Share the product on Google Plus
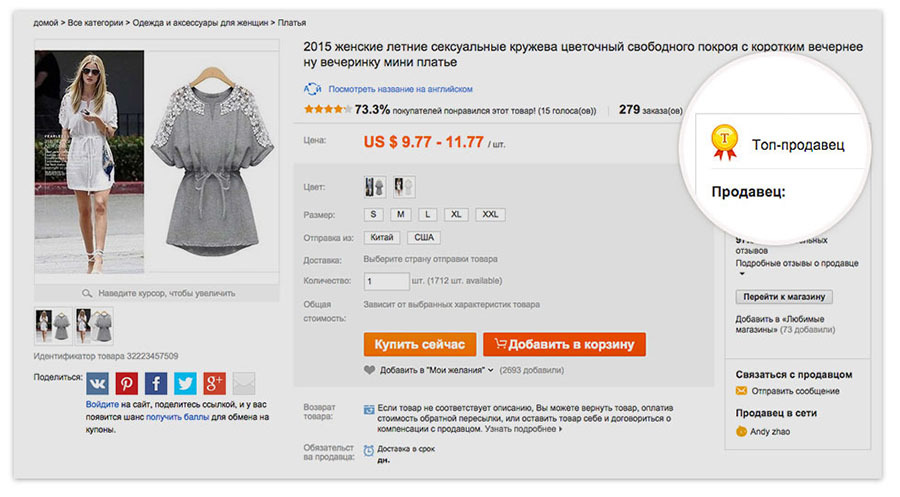 tap(214, 384)
